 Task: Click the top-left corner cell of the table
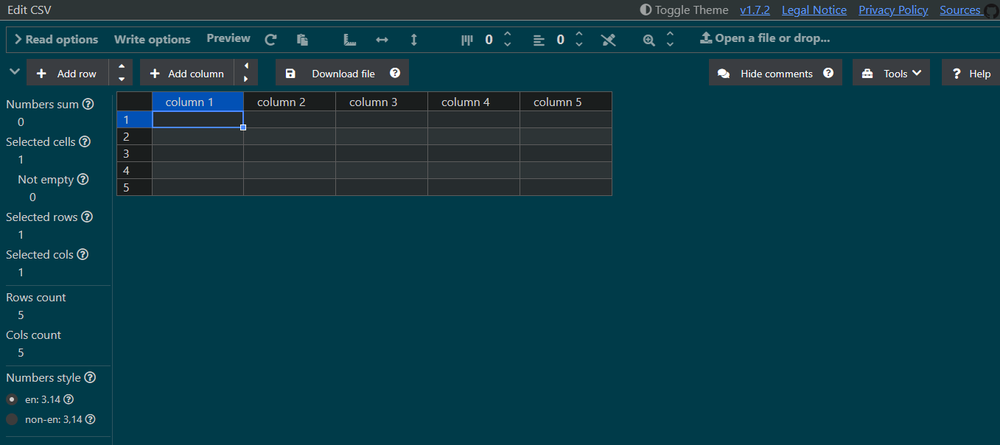pos(135,101)
